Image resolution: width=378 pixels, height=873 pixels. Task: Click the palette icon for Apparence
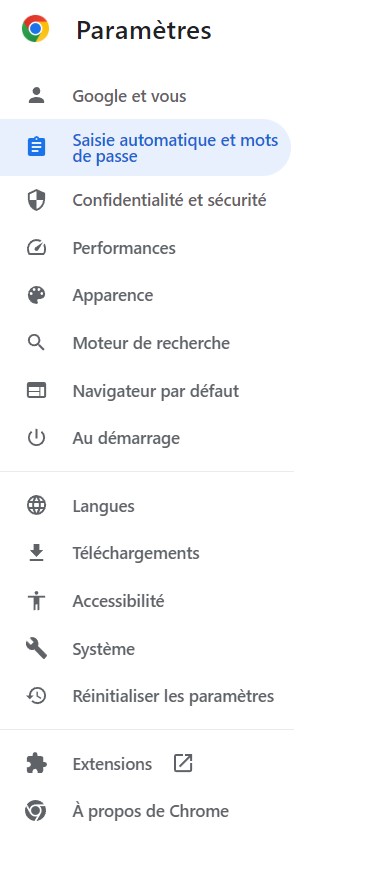coord(36,295)
